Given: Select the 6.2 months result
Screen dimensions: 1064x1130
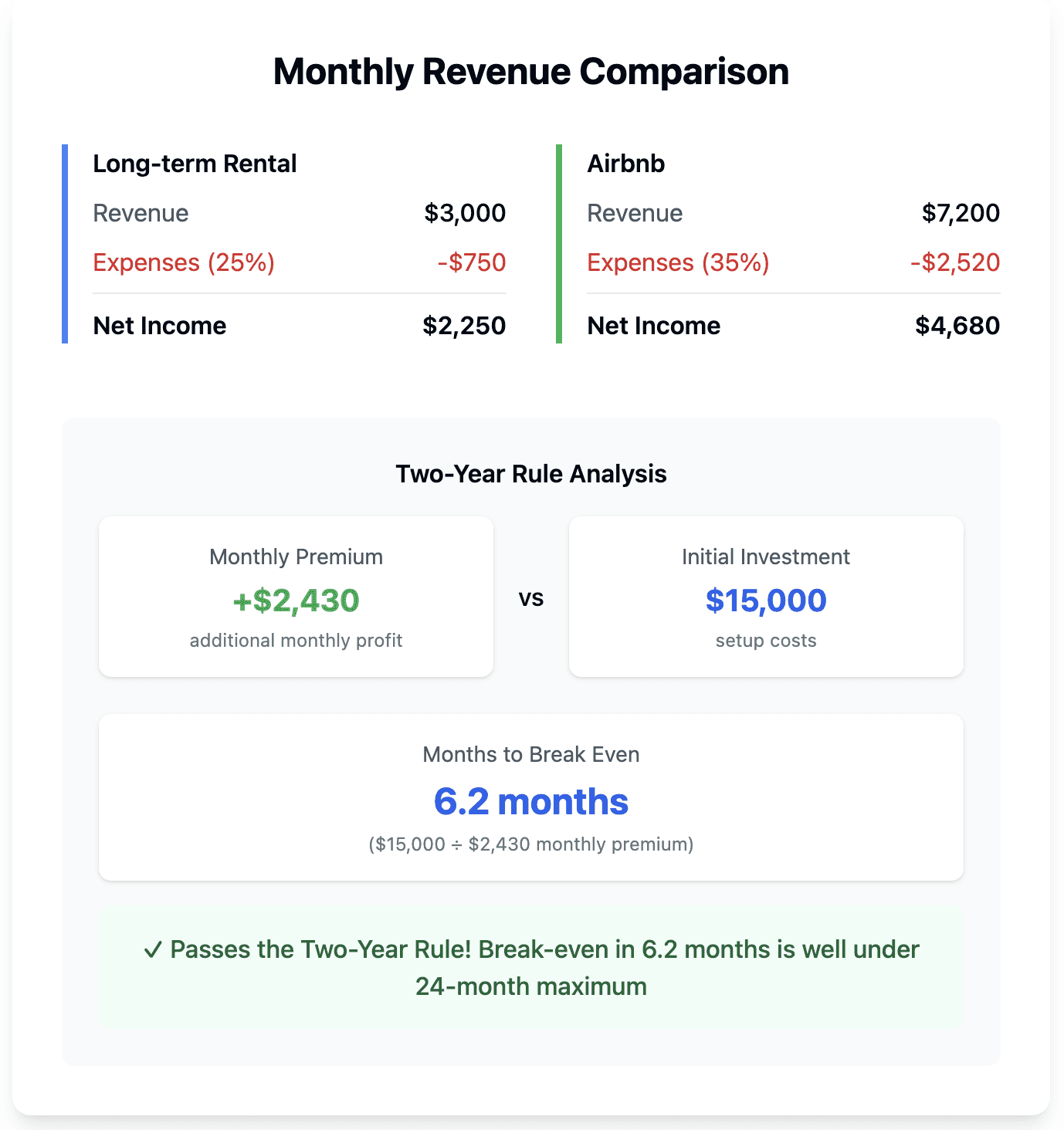Looking at the screenshot, I should tap(531, 801).
